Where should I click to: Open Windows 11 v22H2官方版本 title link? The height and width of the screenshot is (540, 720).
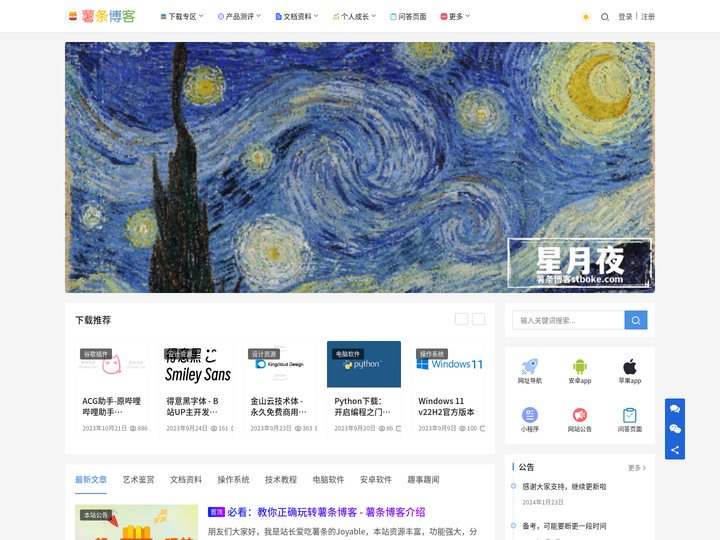tap(446, 406)
